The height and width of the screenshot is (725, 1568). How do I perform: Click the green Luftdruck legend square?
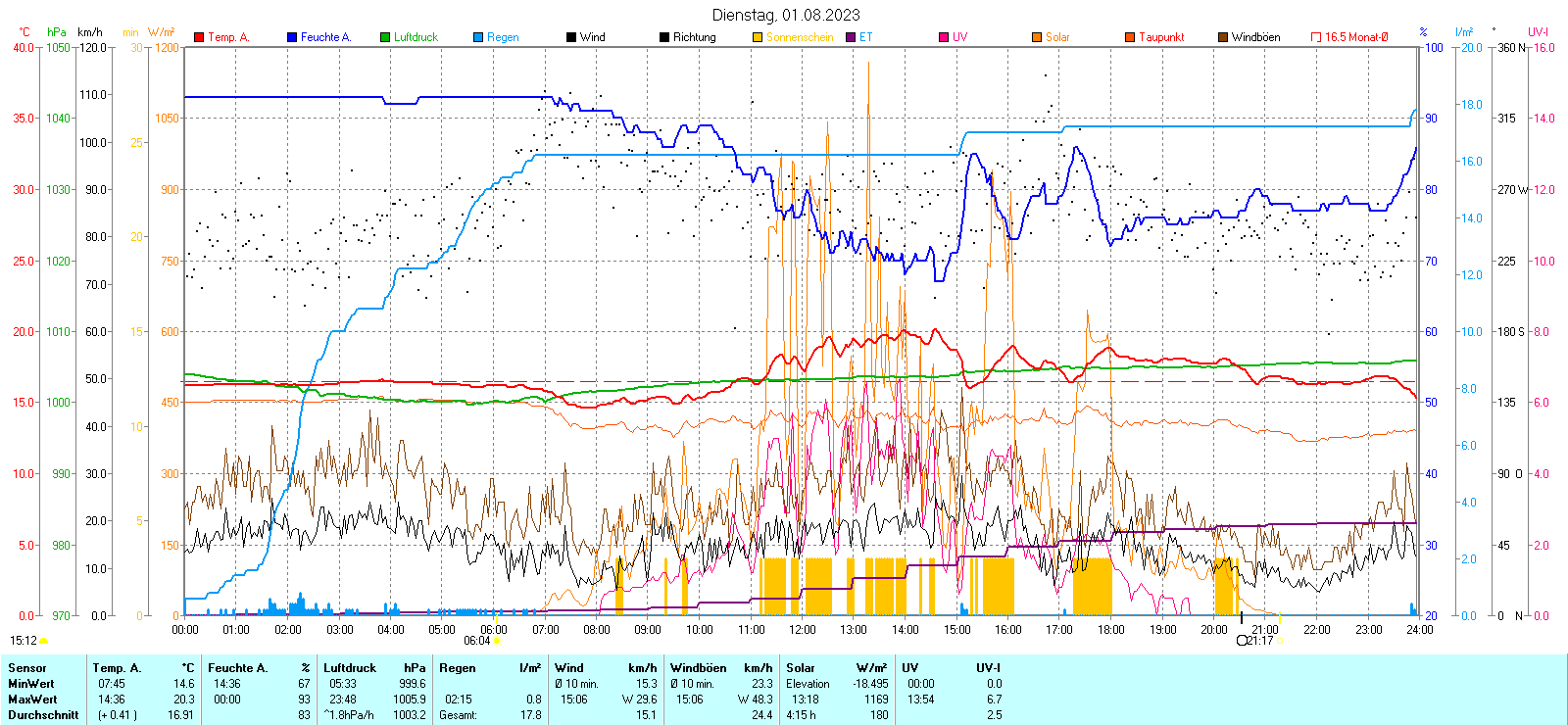pyautogui.click(x=385, y=37)
